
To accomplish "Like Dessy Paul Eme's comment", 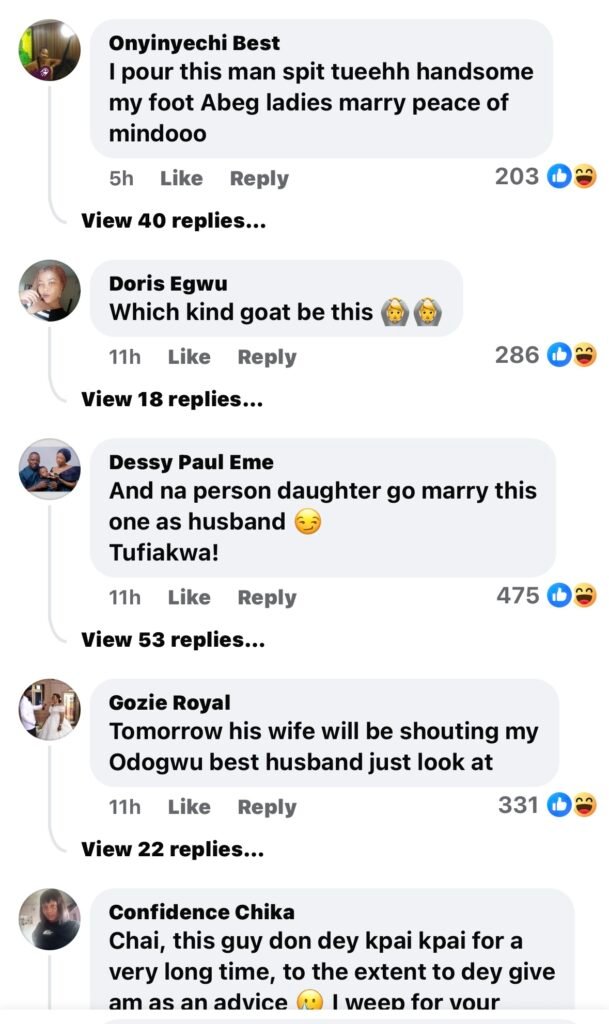I will coord(189,598).
